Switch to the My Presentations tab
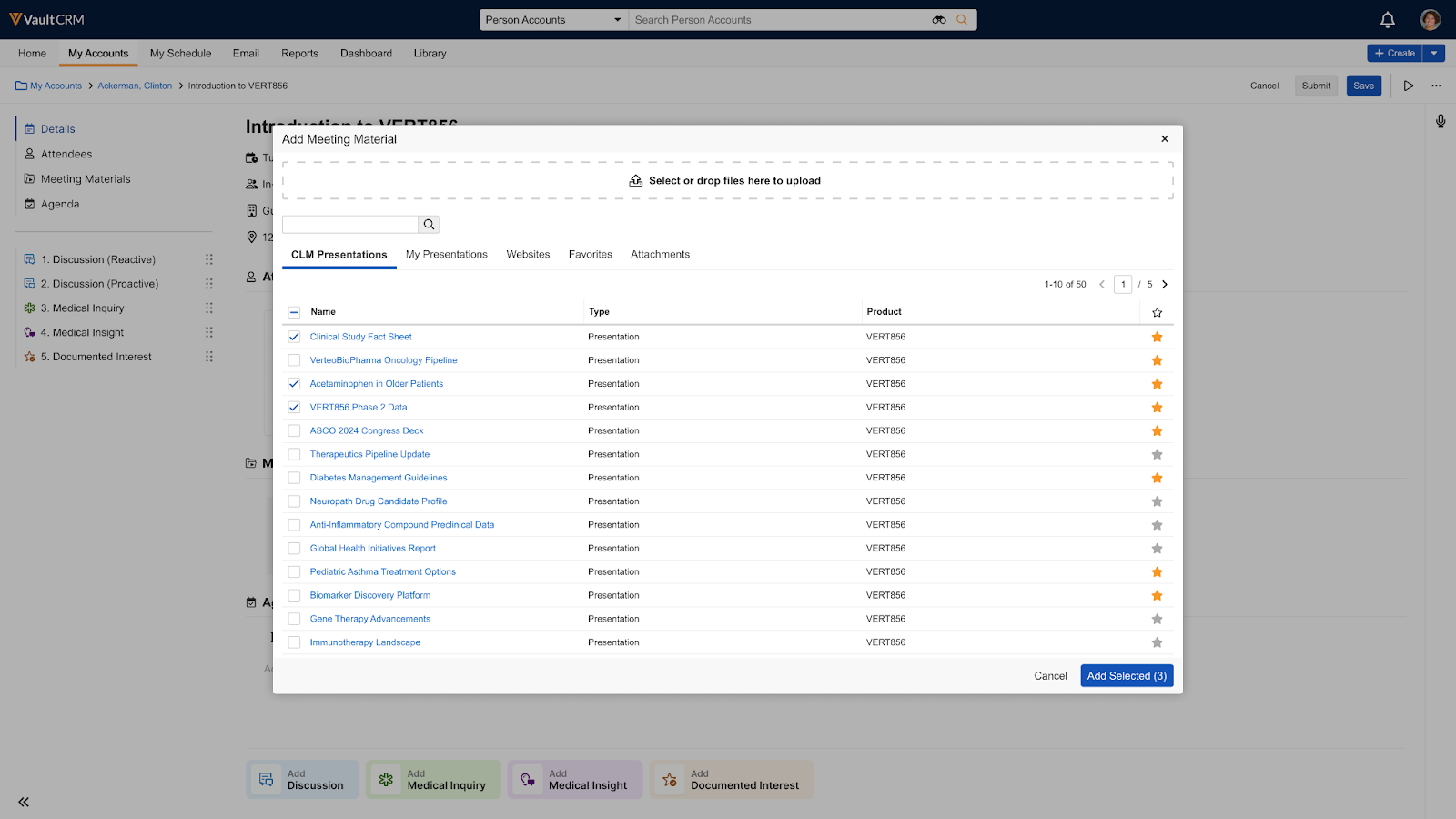The width and height of the screenshot is (1456, 819). tap(446, 255)
